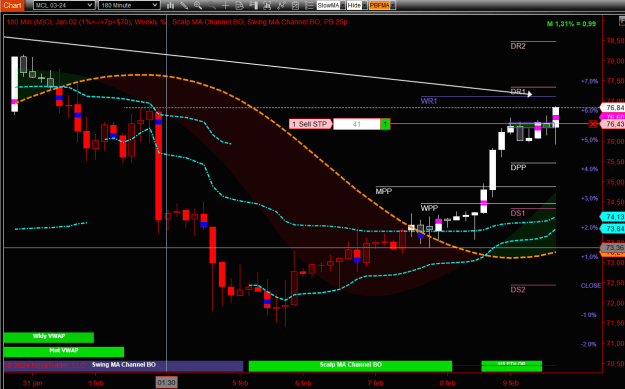The width and height of the screenshot is (625, 389).
Task: Click the CLOSE label near price axis
Action: pyautogui.click(x=591, y=286)
